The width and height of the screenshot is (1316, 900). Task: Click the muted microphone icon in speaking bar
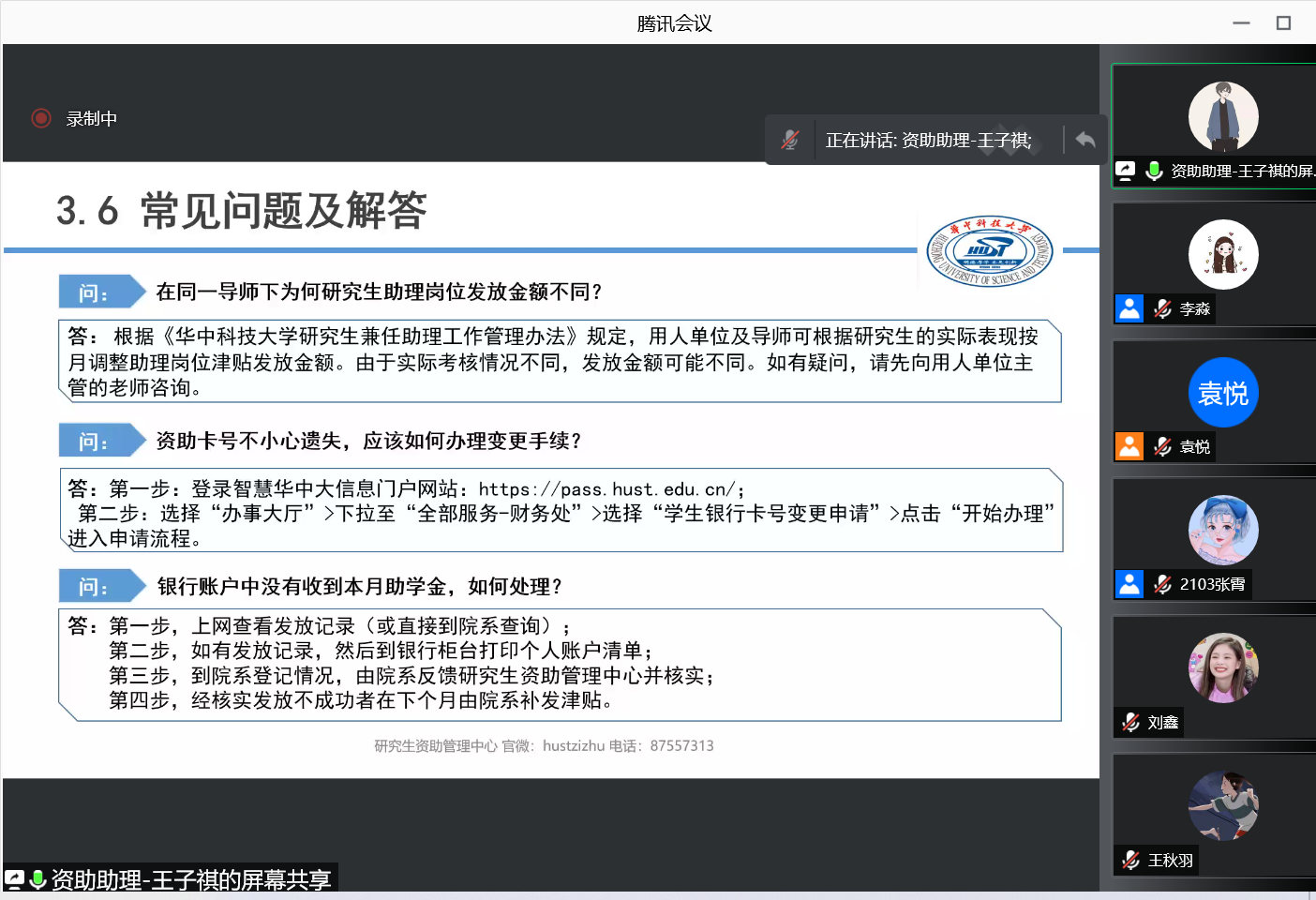click(x=790, y=141)
